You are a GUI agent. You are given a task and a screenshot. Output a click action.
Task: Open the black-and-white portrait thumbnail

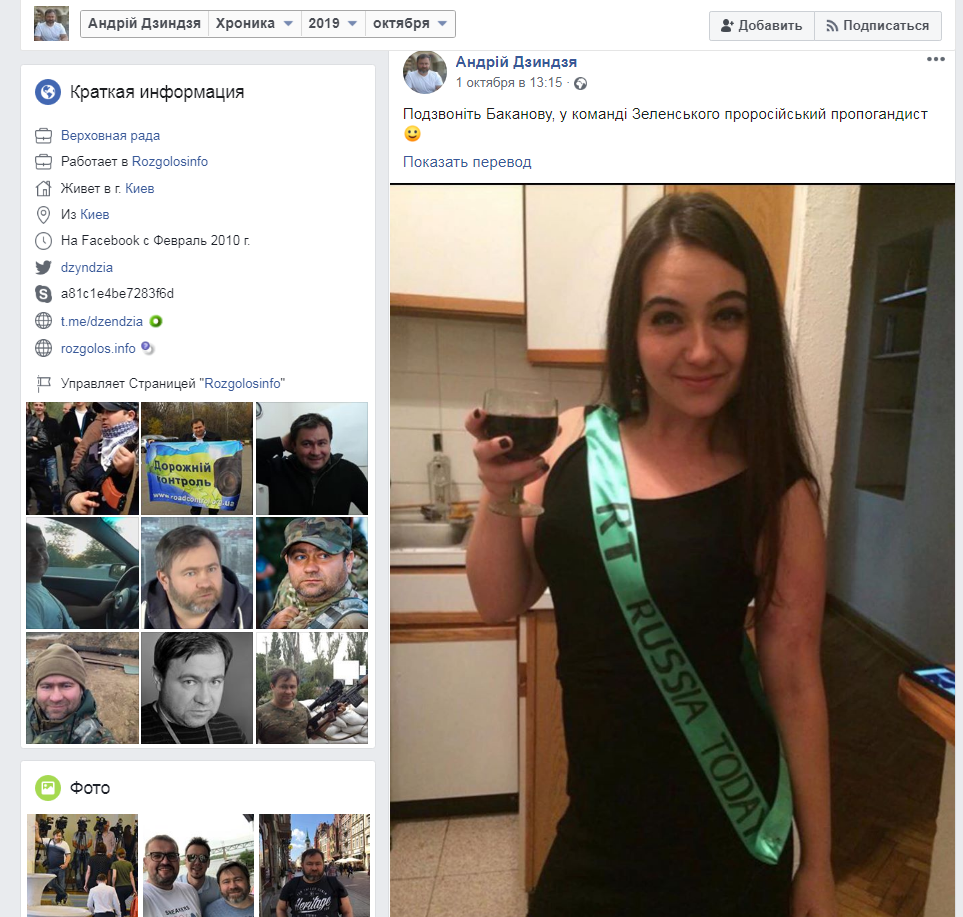click(196, 688)
